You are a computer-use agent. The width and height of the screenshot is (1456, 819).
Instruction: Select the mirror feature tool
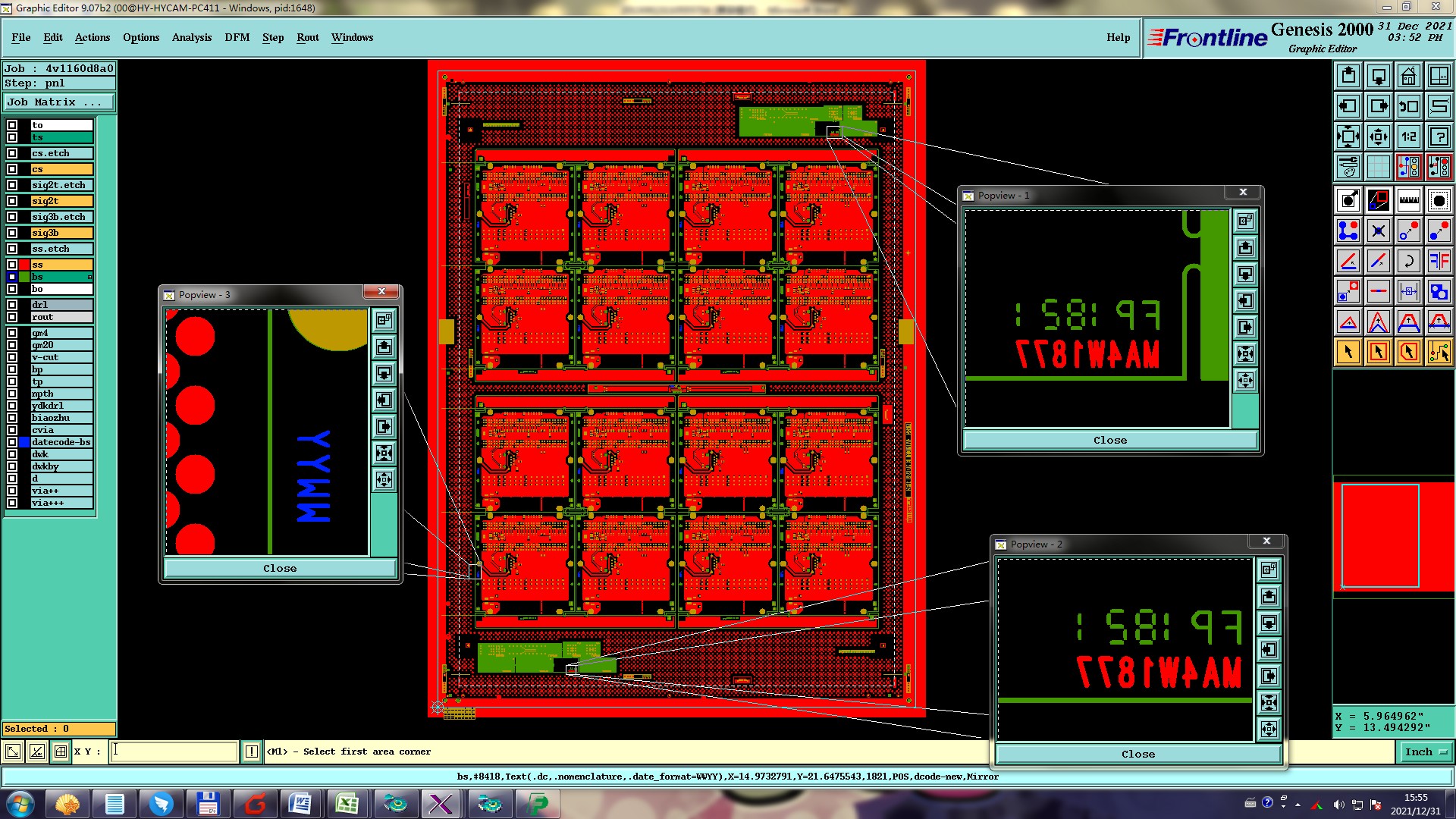1439,261
